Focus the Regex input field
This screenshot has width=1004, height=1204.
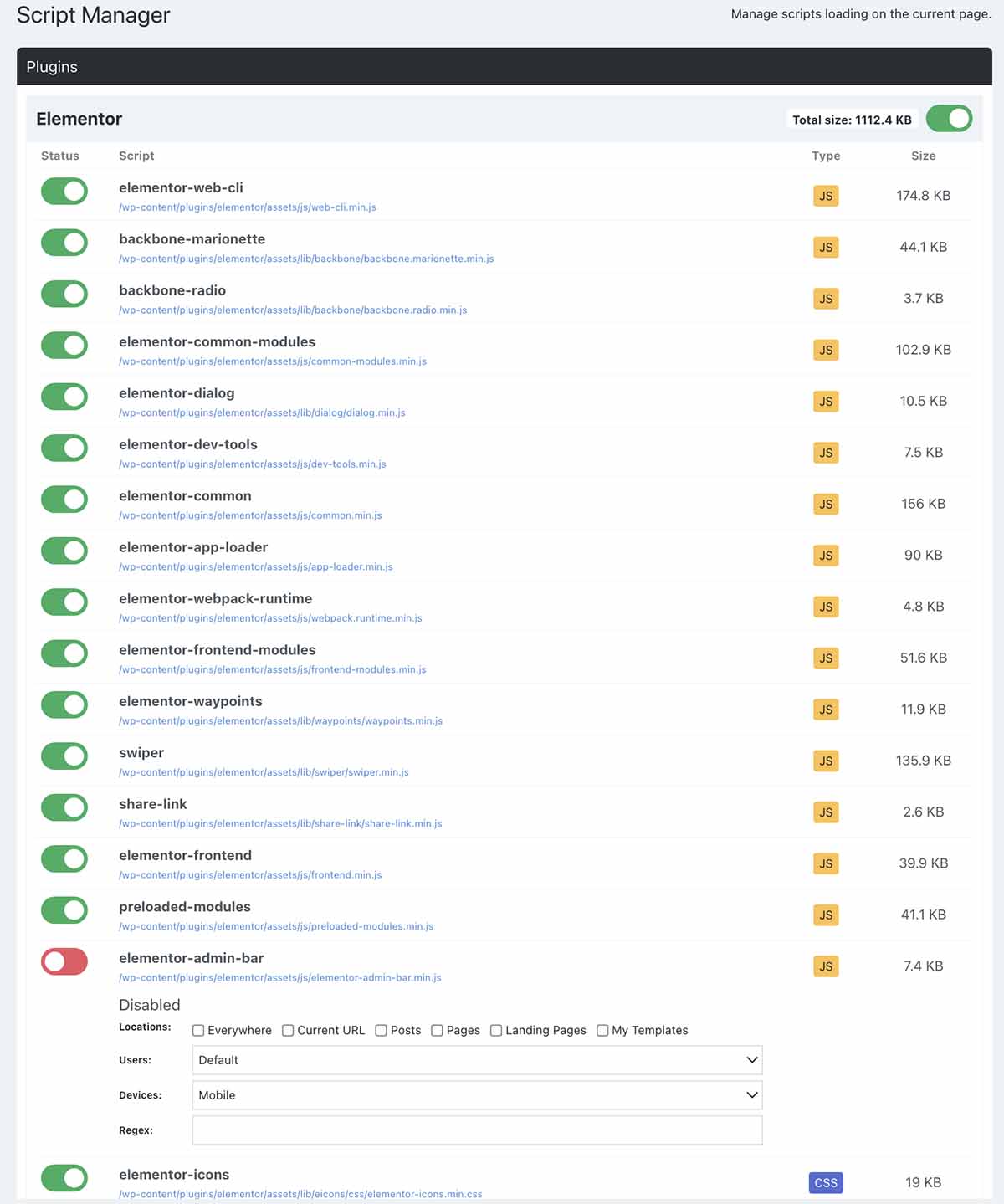tap(477, 1130)
